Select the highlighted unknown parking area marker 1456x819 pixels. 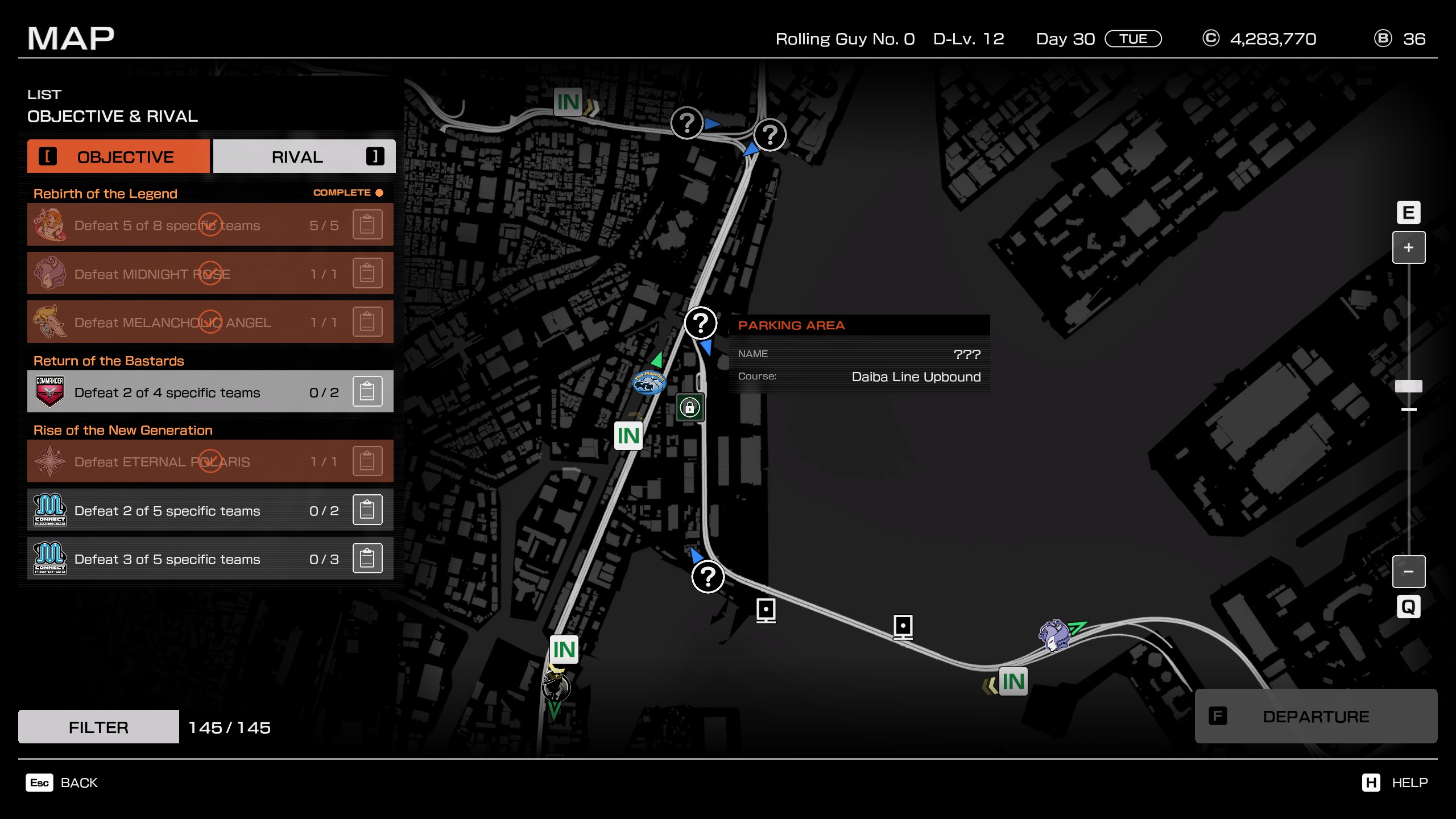[701, 323]
